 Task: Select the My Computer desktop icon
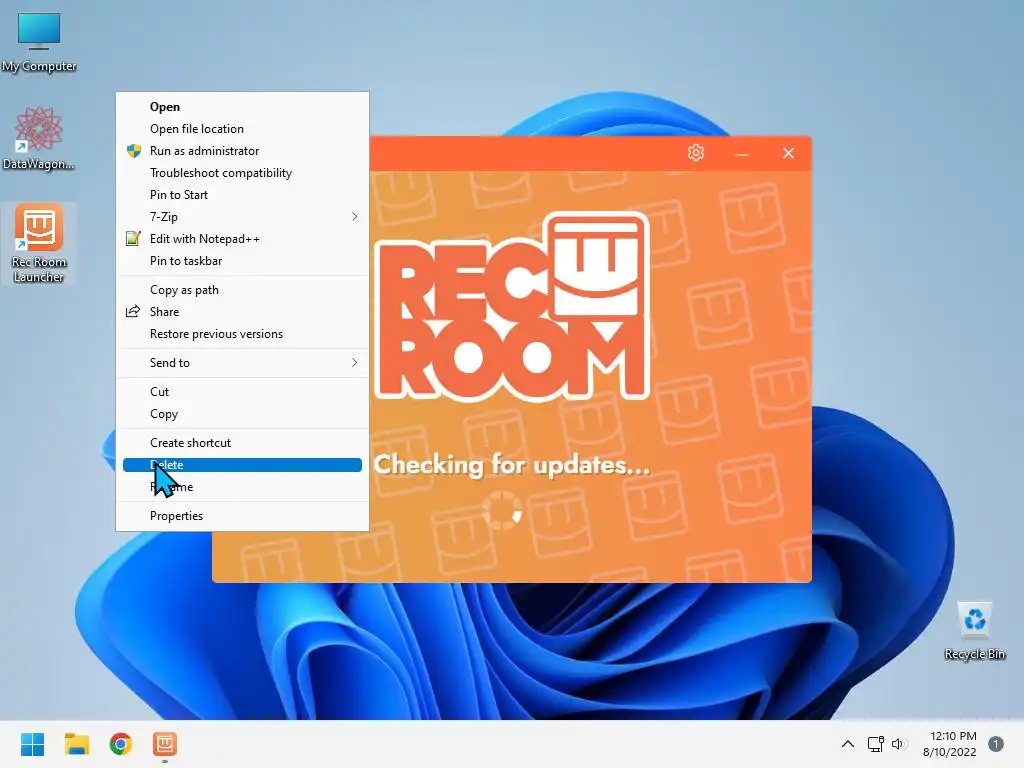pyautogui.click(x=39, y=42)
